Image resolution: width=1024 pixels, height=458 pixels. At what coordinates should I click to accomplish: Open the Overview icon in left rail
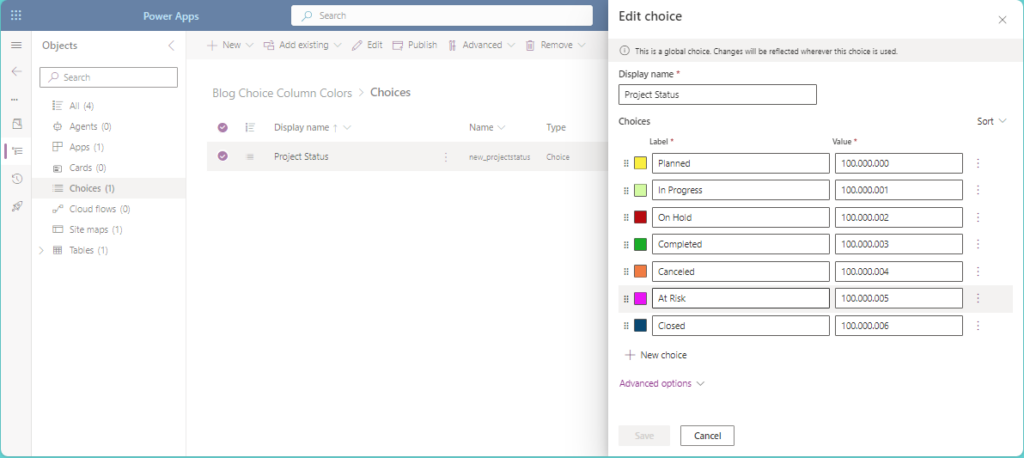pyautogui.click(x=17, y=123)
